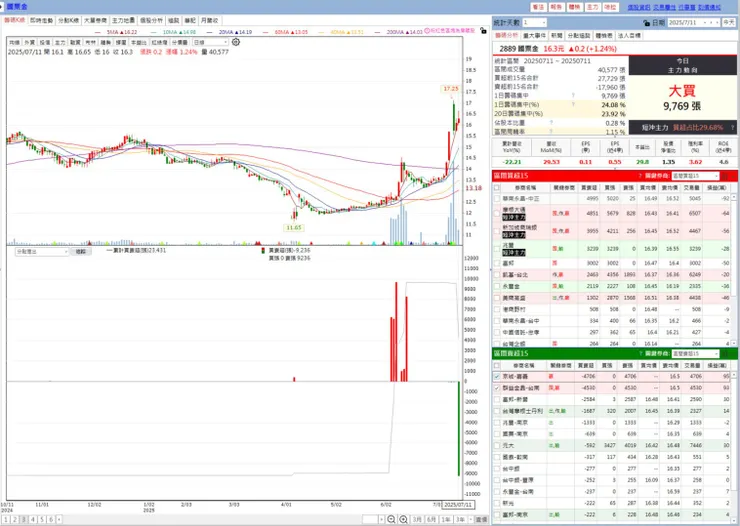Open the 短沖主力 question mark help

tap(732, 127)
